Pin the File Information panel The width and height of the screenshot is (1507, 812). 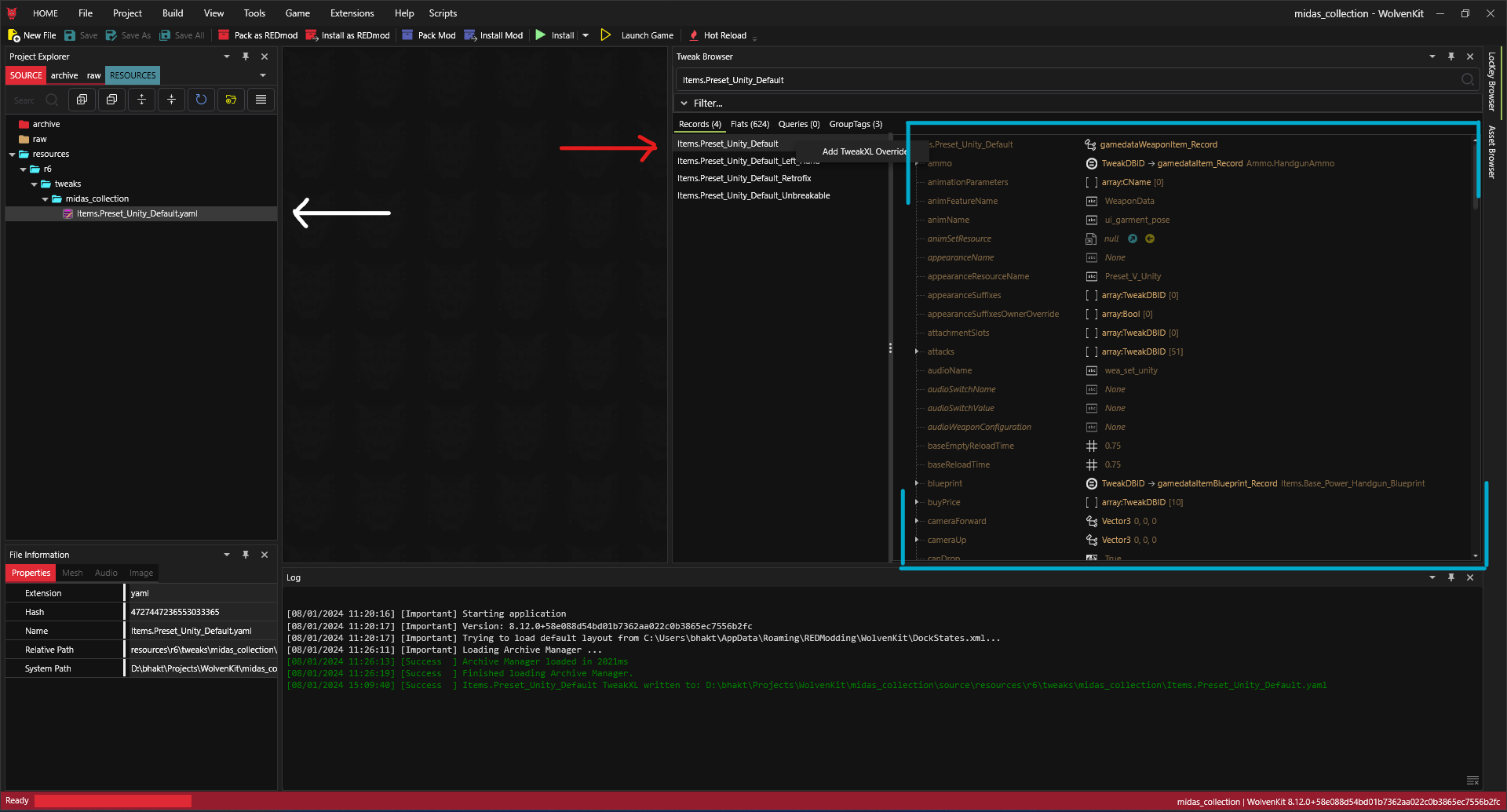click(246, 555)
